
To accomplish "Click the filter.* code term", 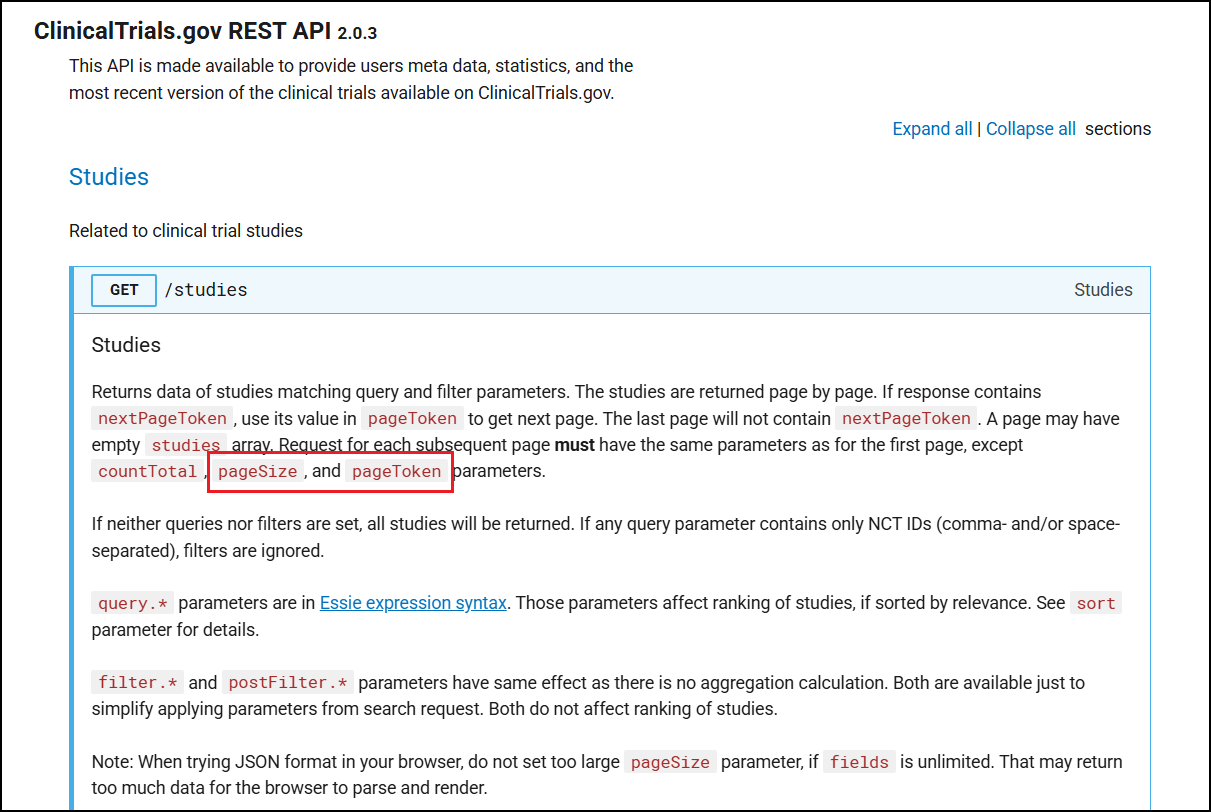I will tap(138, 683).
